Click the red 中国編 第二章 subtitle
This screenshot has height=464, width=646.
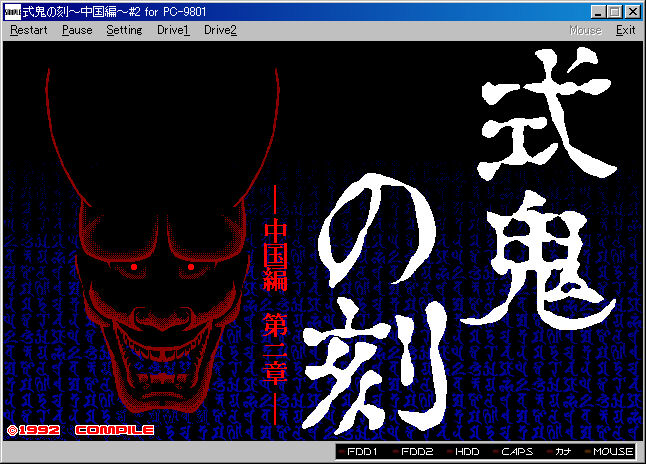(275, 306)
